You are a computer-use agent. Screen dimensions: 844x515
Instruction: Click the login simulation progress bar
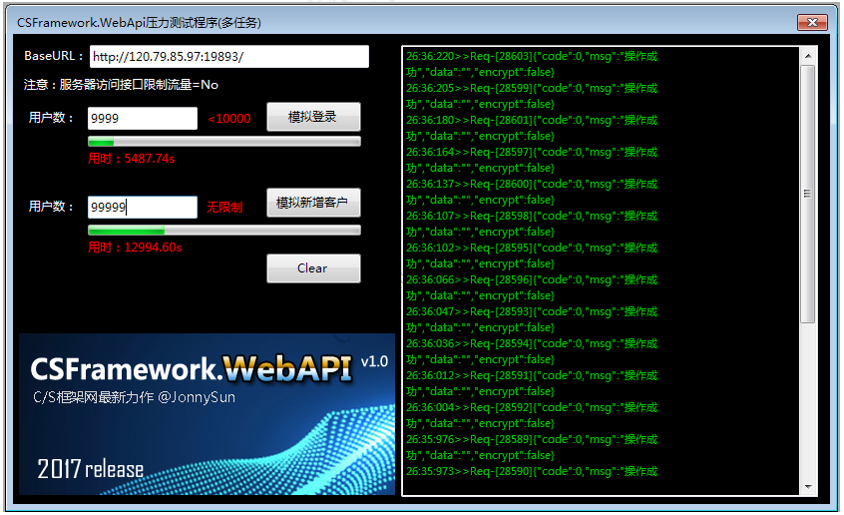(224, 142)
